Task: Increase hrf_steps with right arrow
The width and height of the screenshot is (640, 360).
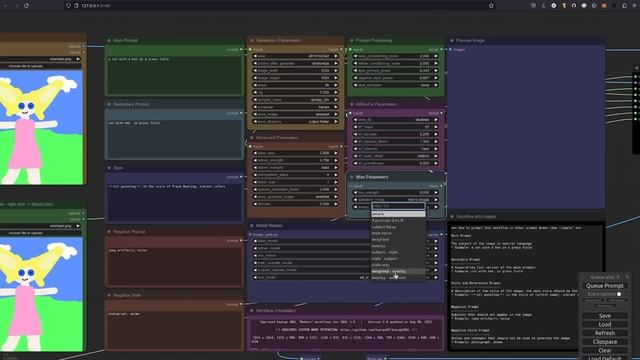Action: coord(436,127)
